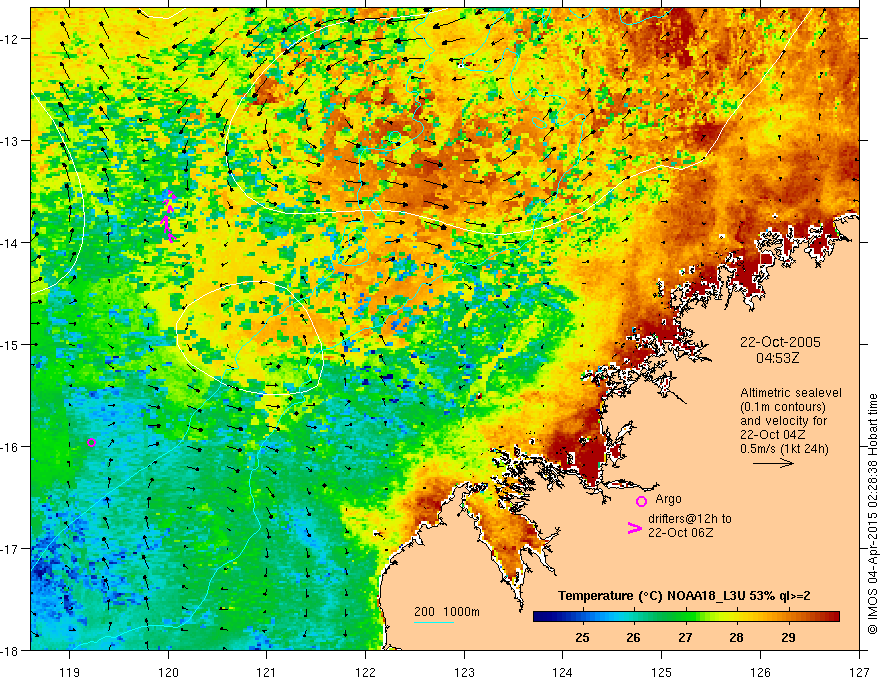Image resolution: width=880 pixels, height=680 pixels.
Task: Click the latitude label -17
Action: point(11,549)
